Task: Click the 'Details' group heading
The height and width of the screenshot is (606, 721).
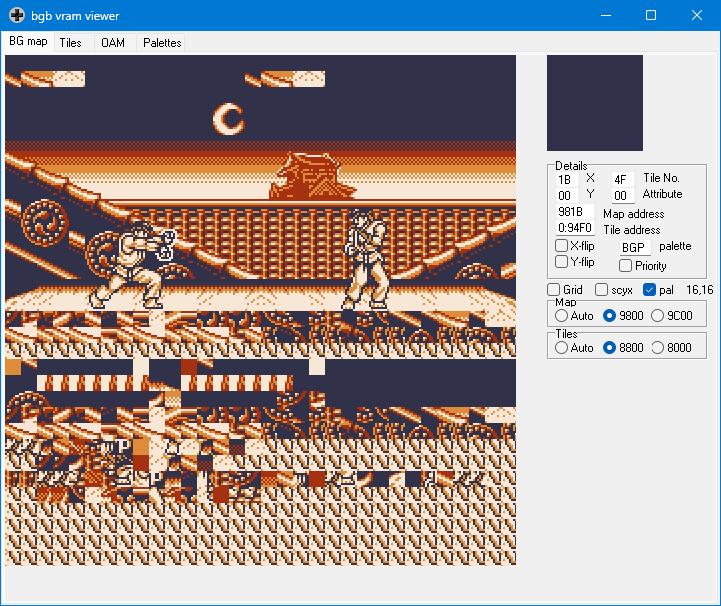Action: coord(571,166)
